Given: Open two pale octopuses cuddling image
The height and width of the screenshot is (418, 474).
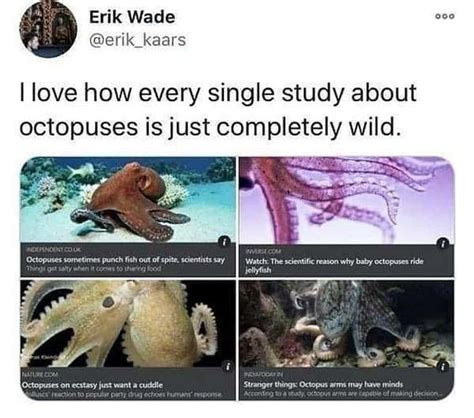Looking at the screenshot, I should coord(128,324).
